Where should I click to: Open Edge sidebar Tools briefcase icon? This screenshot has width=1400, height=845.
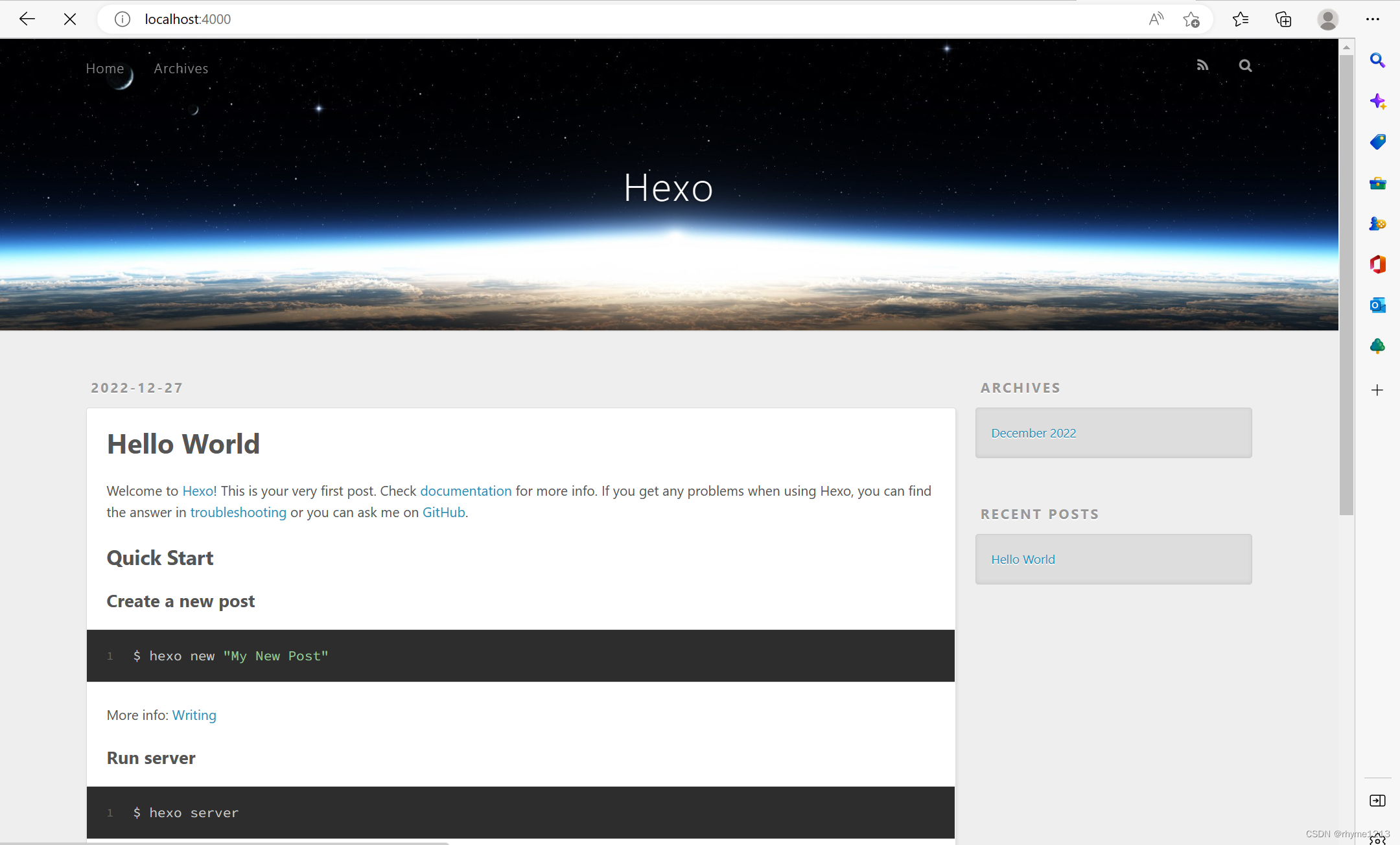tap(1377, 183)
